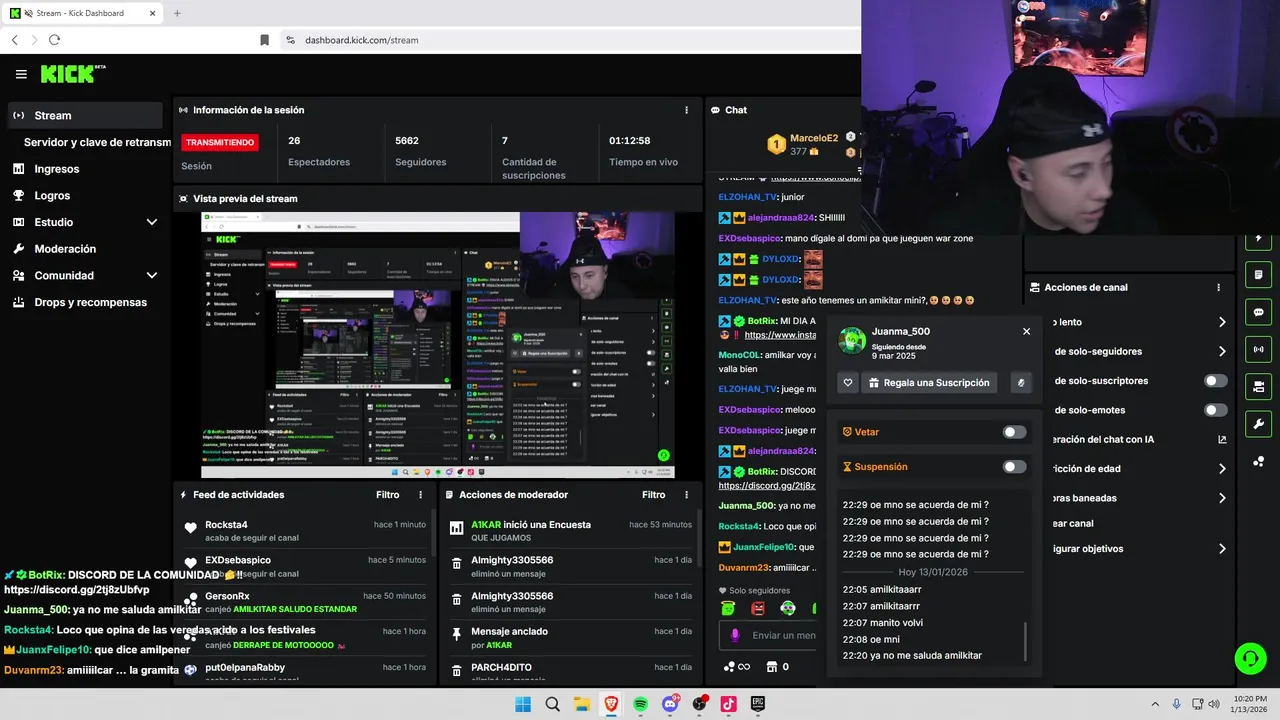Click the Juanma_500 avatar
1280x720 pixels.
tap(852, 340)
